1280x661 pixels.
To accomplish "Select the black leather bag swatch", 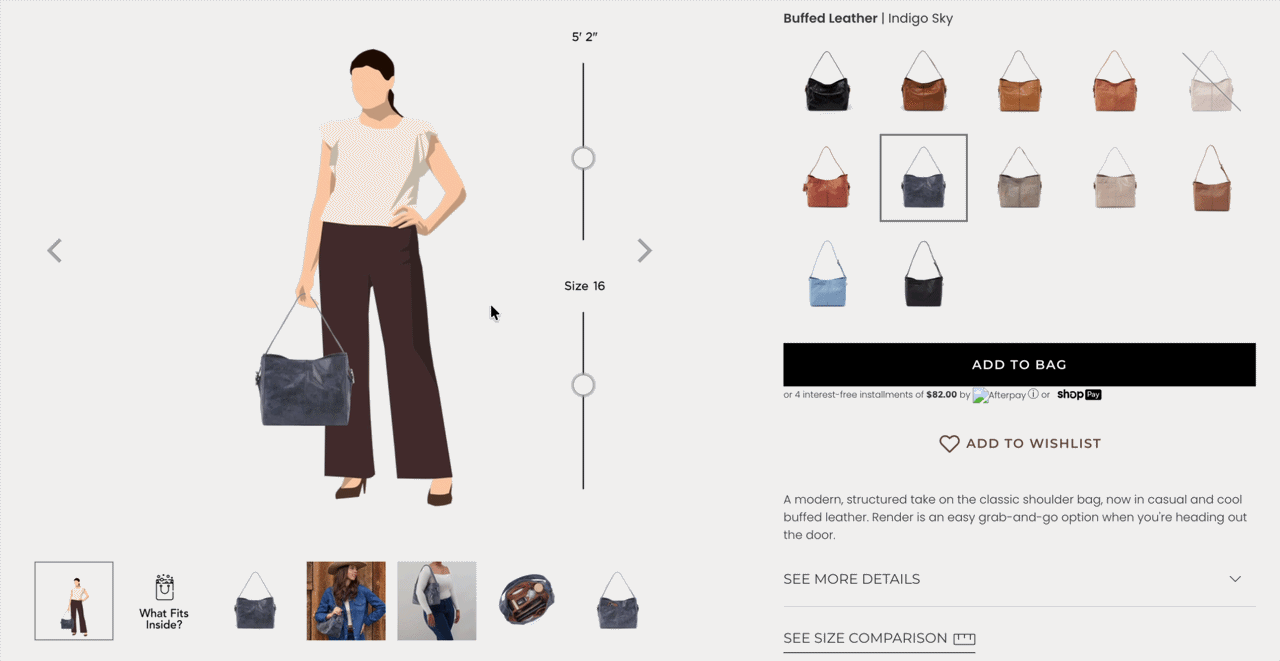I will coord(827,82).
